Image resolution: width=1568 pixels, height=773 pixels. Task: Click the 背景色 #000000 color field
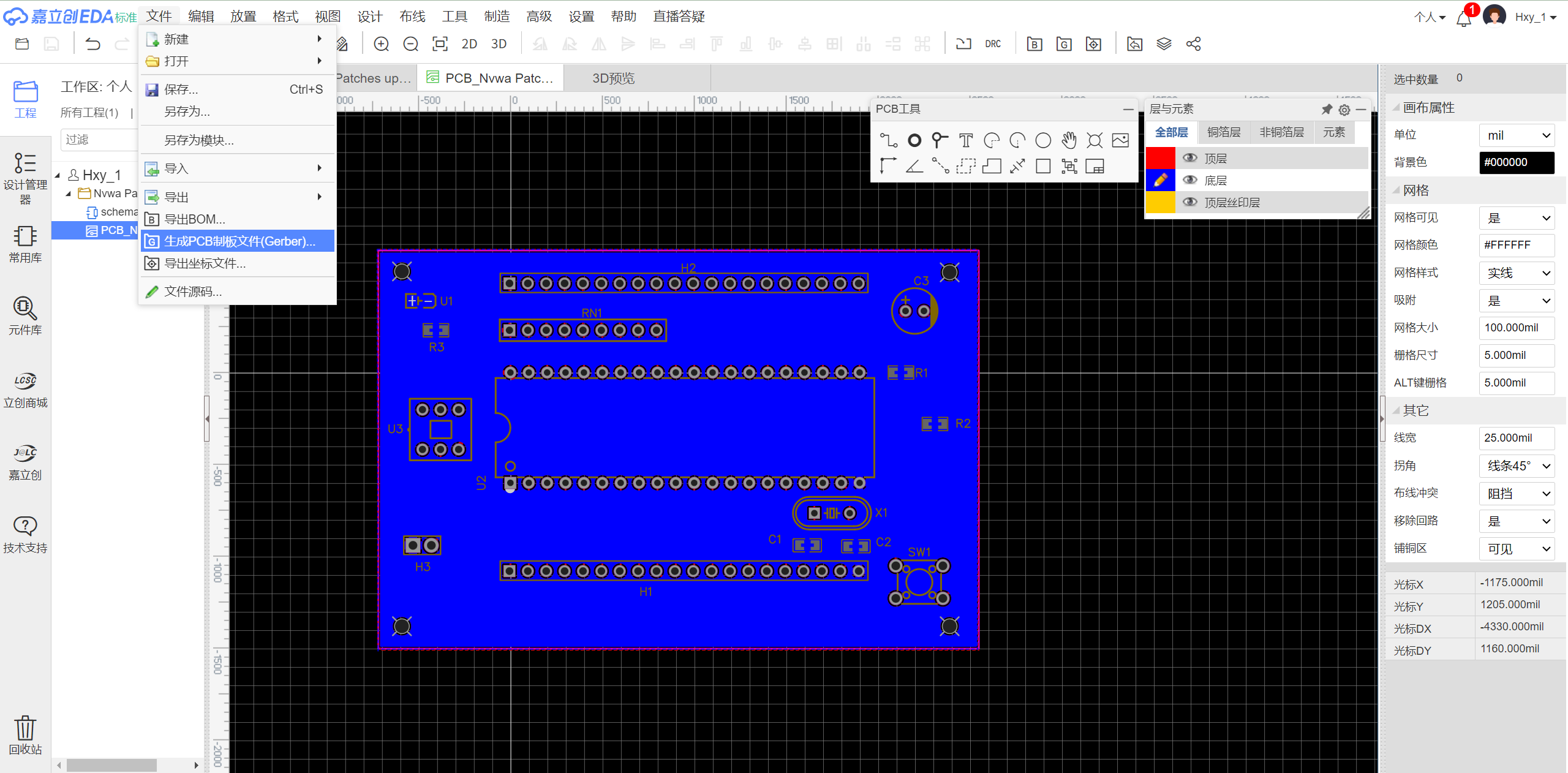pos(1517,162)
